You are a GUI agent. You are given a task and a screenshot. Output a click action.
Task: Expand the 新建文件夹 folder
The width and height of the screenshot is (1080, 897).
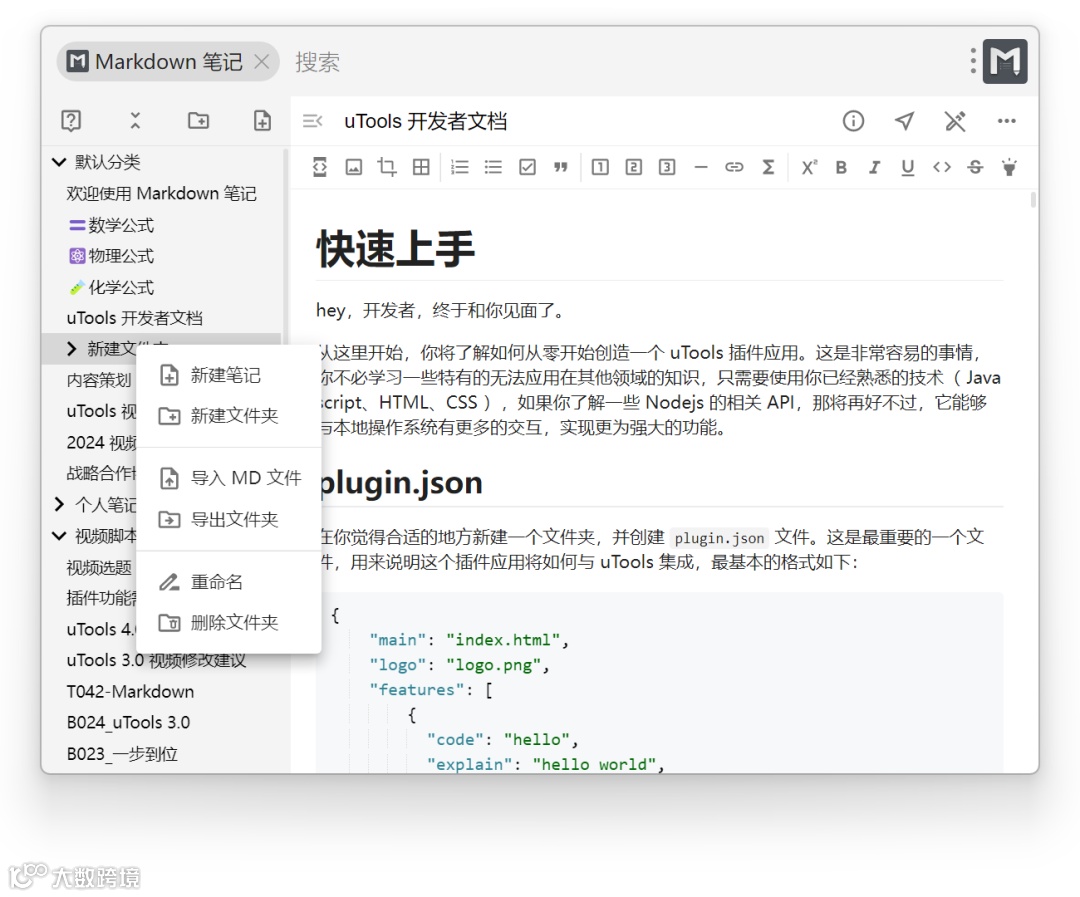71,349
